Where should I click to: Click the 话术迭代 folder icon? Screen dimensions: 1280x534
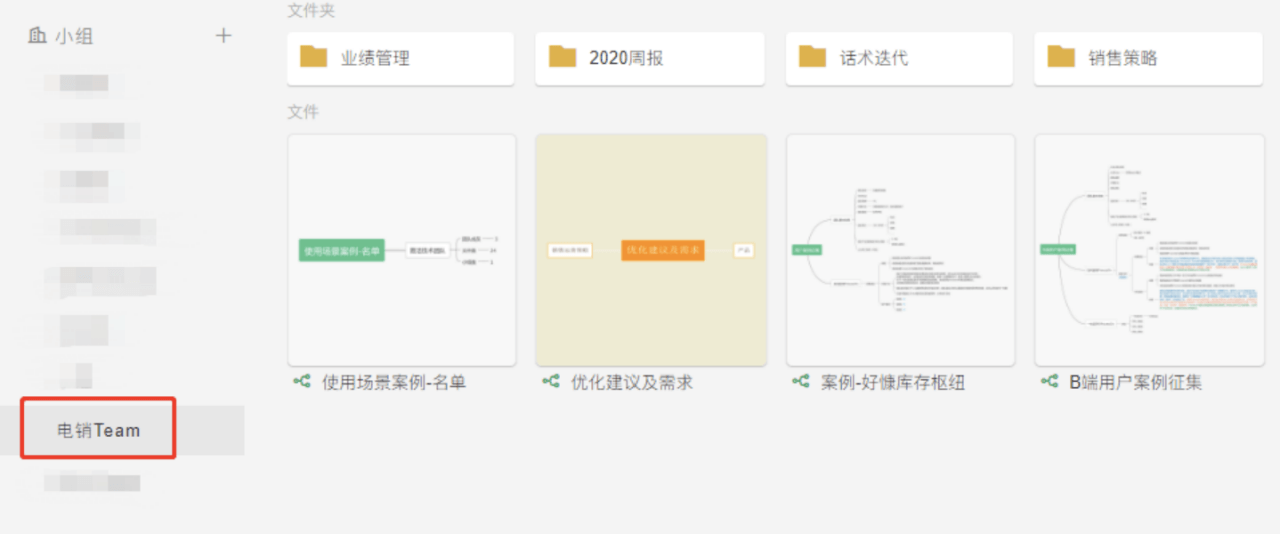coord(812,57)
